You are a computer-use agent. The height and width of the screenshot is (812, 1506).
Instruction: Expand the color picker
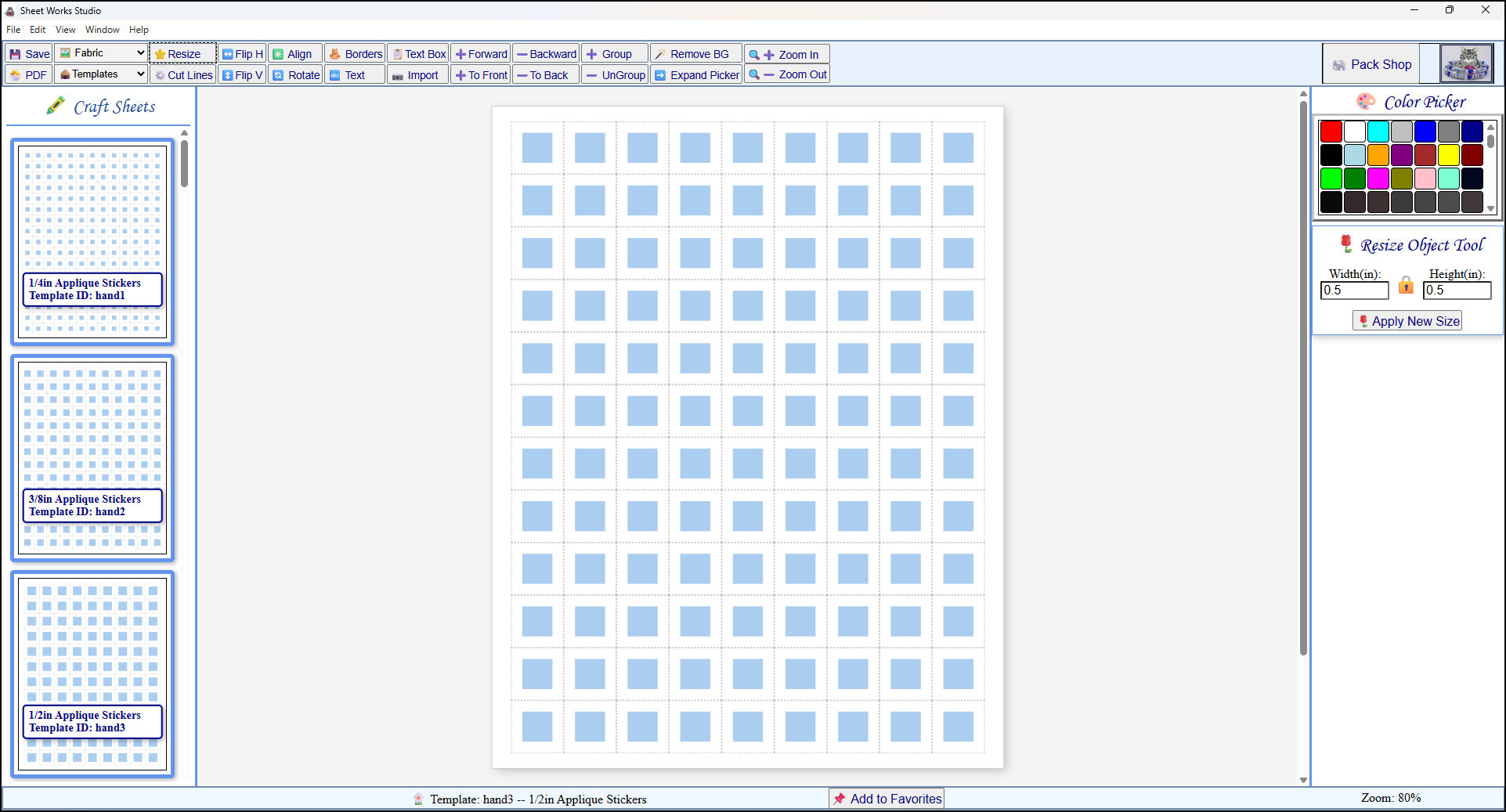(x=696, y=74)
